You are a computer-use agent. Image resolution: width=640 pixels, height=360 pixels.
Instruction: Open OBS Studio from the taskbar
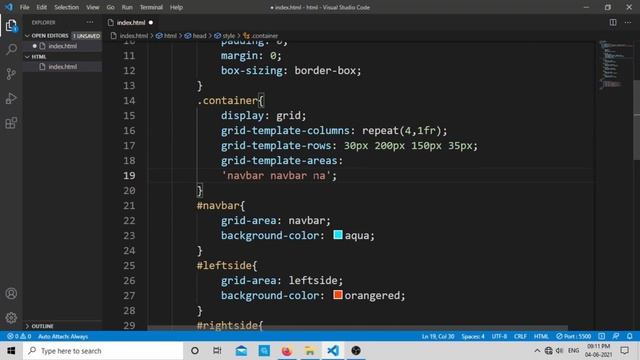coord(356,351)
